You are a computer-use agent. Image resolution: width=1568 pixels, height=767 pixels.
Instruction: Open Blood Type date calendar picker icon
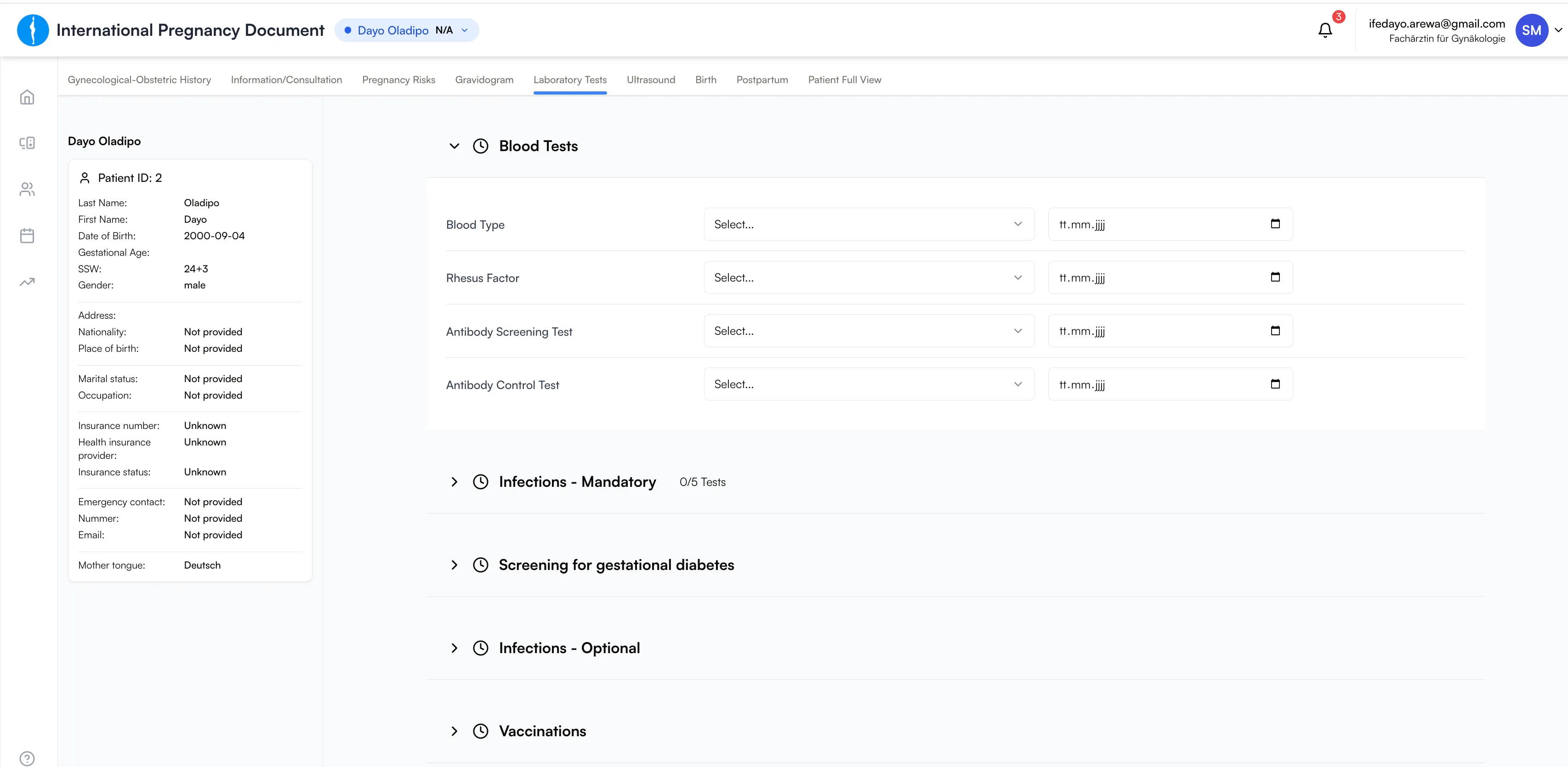click(x=1275, y=224)
